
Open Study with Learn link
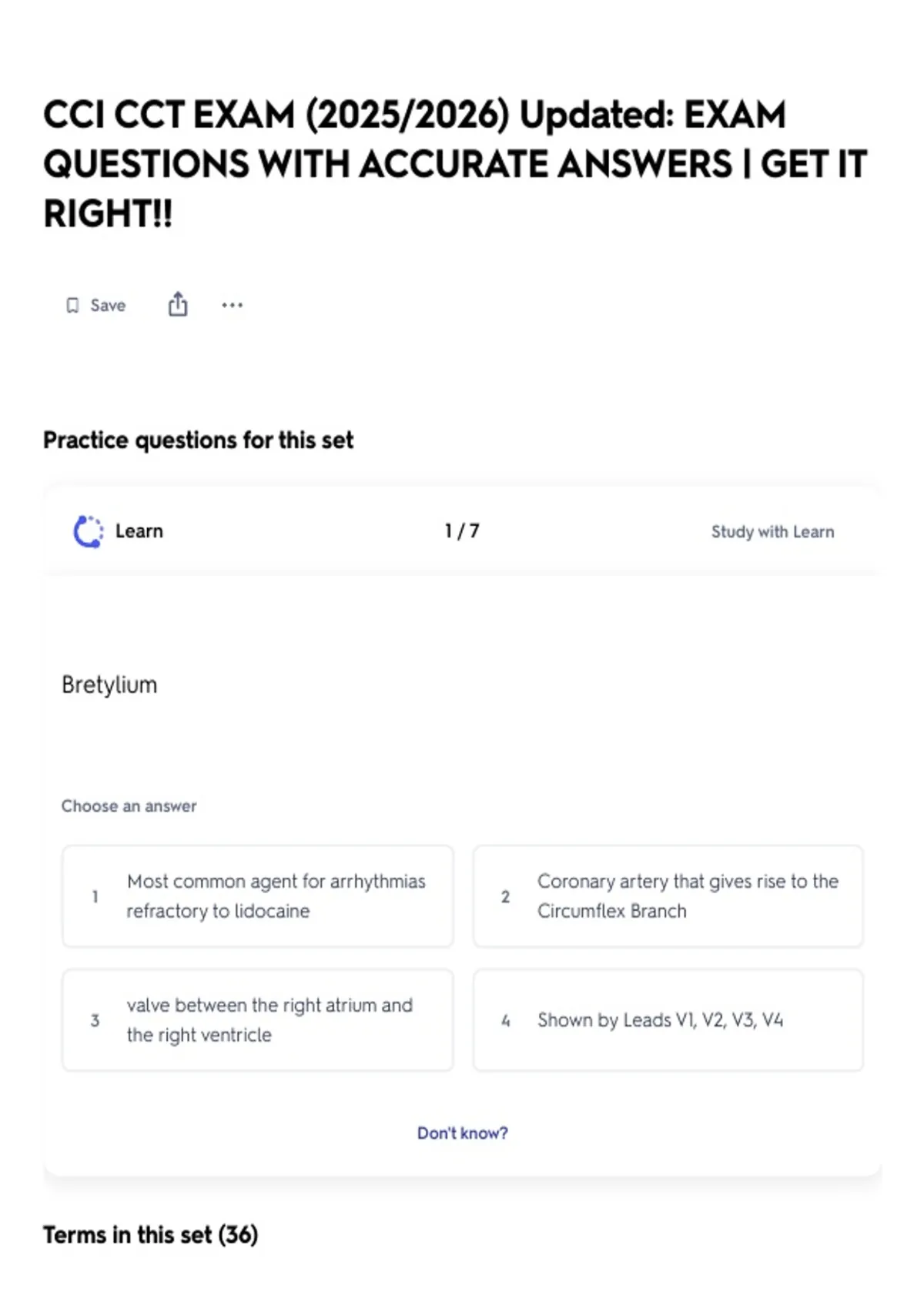point(772,531)
